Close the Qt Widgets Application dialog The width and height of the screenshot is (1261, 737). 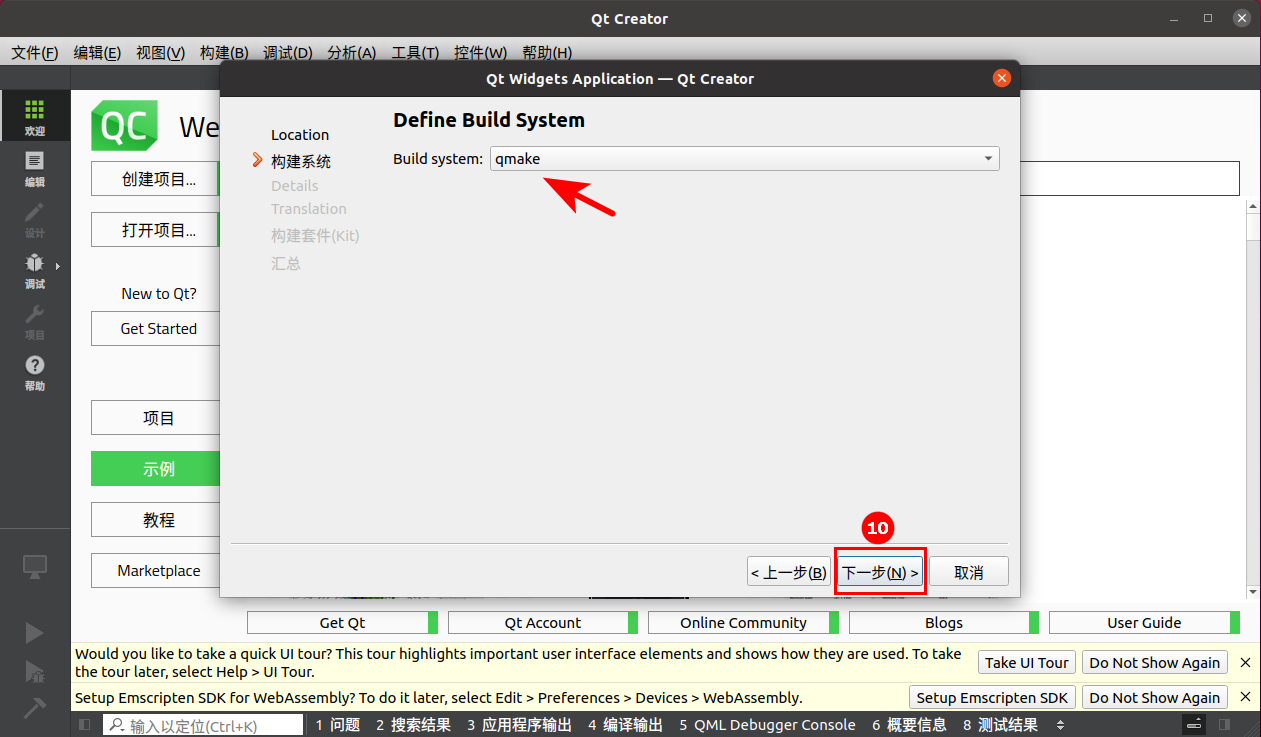(1002, 79)
